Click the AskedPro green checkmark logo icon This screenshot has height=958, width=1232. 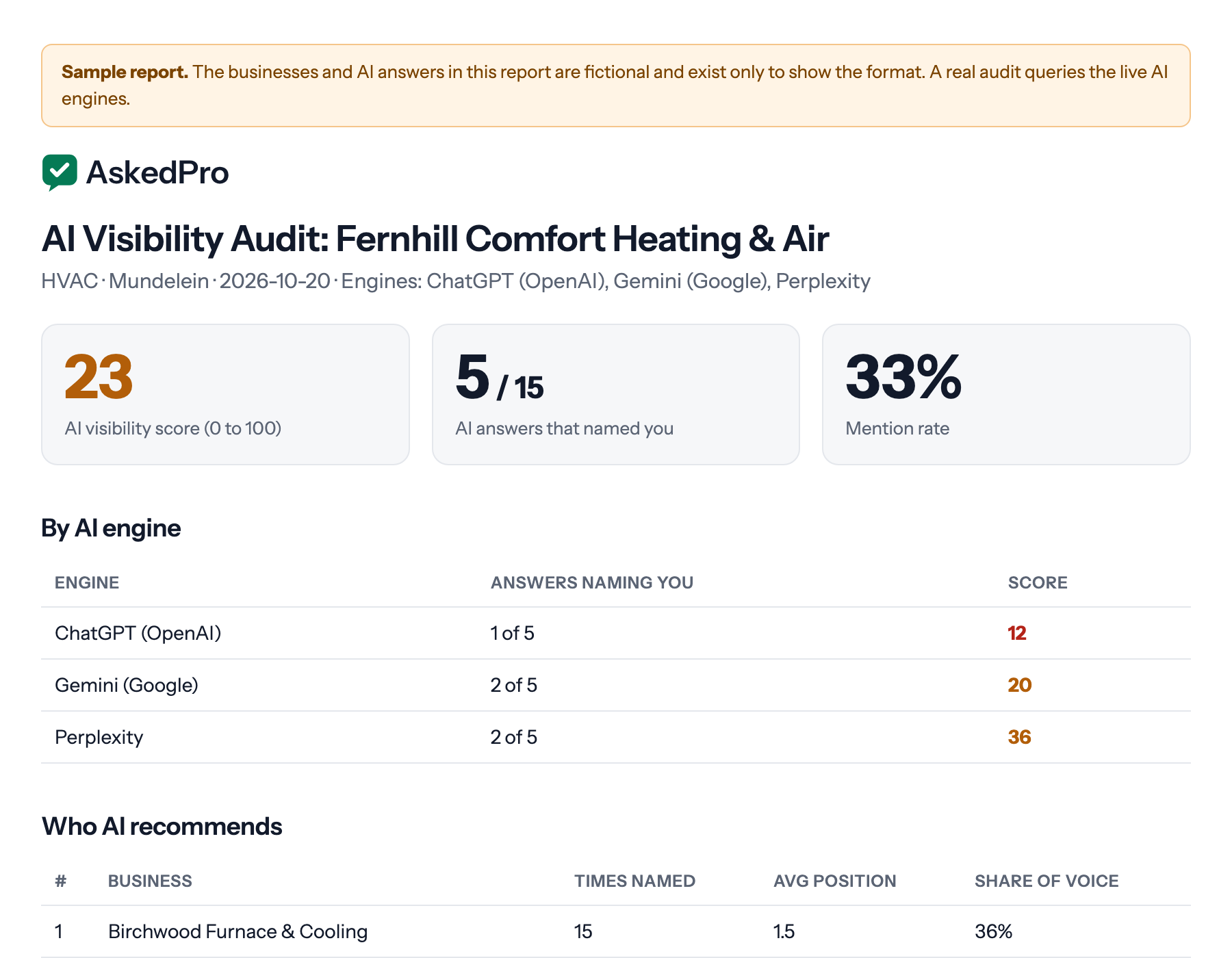click(60, 172)
